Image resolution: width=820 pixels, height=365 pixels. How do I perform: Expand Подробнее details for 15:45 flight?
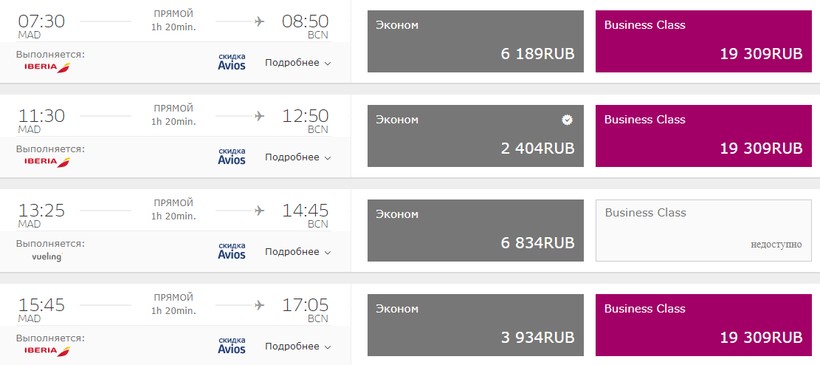tap(298, 347)
